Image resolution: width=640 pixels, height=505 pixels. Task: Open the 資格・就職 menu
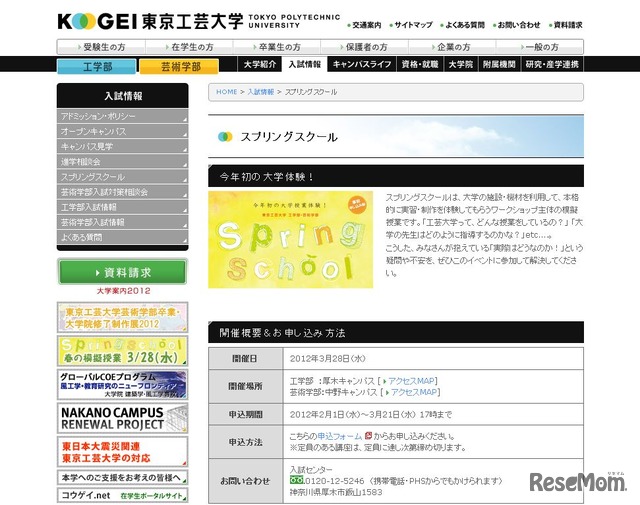(x=420, y=64)
